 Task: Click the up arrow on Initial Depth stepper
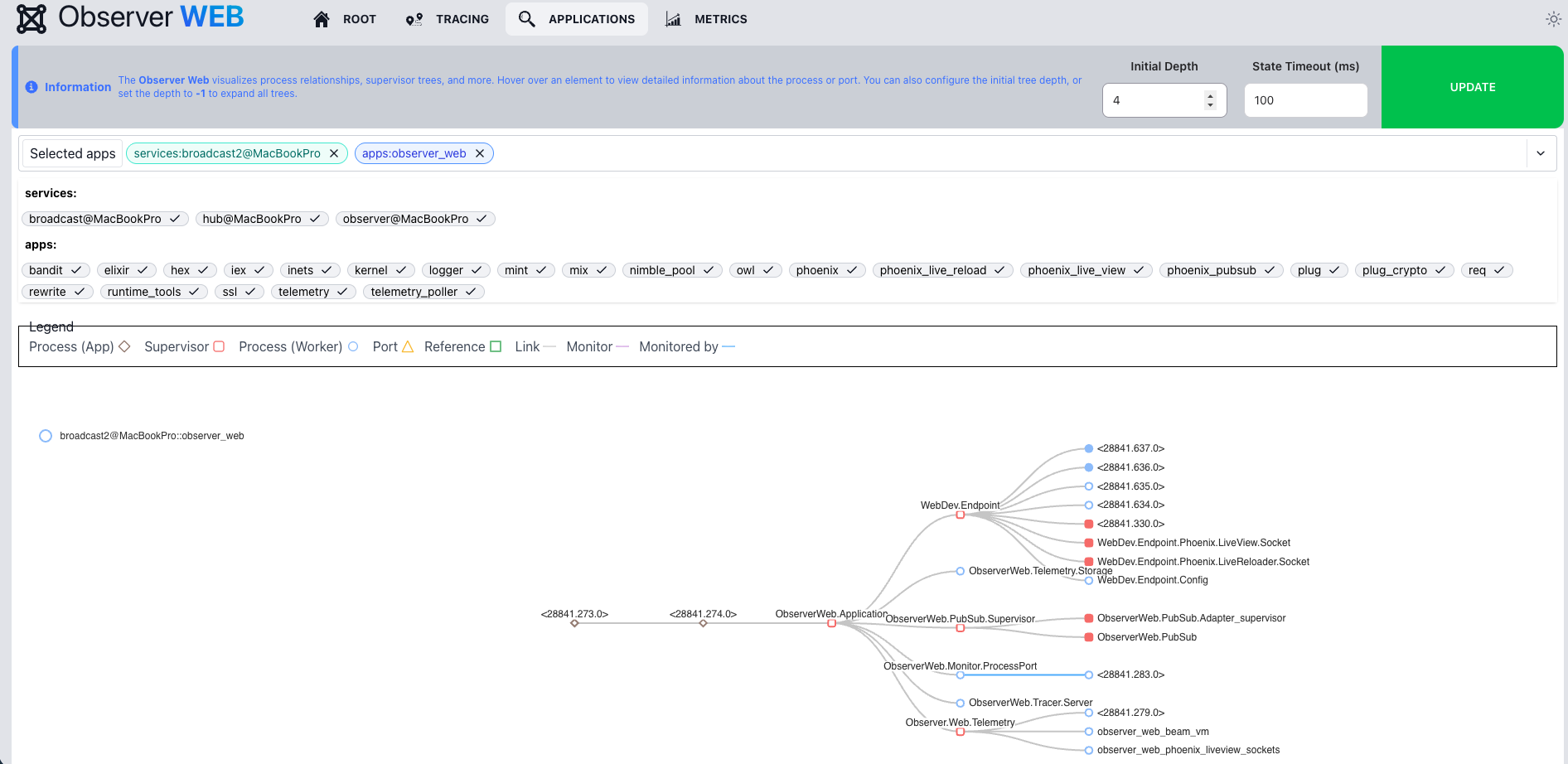click(1211, 94)
